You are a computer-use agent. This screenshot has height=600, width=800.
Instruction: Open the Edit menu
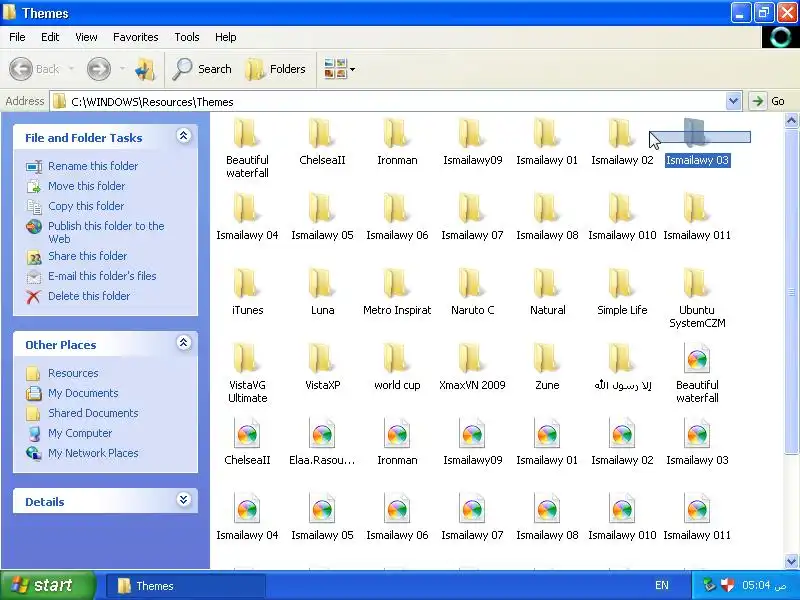pos(50,37)
